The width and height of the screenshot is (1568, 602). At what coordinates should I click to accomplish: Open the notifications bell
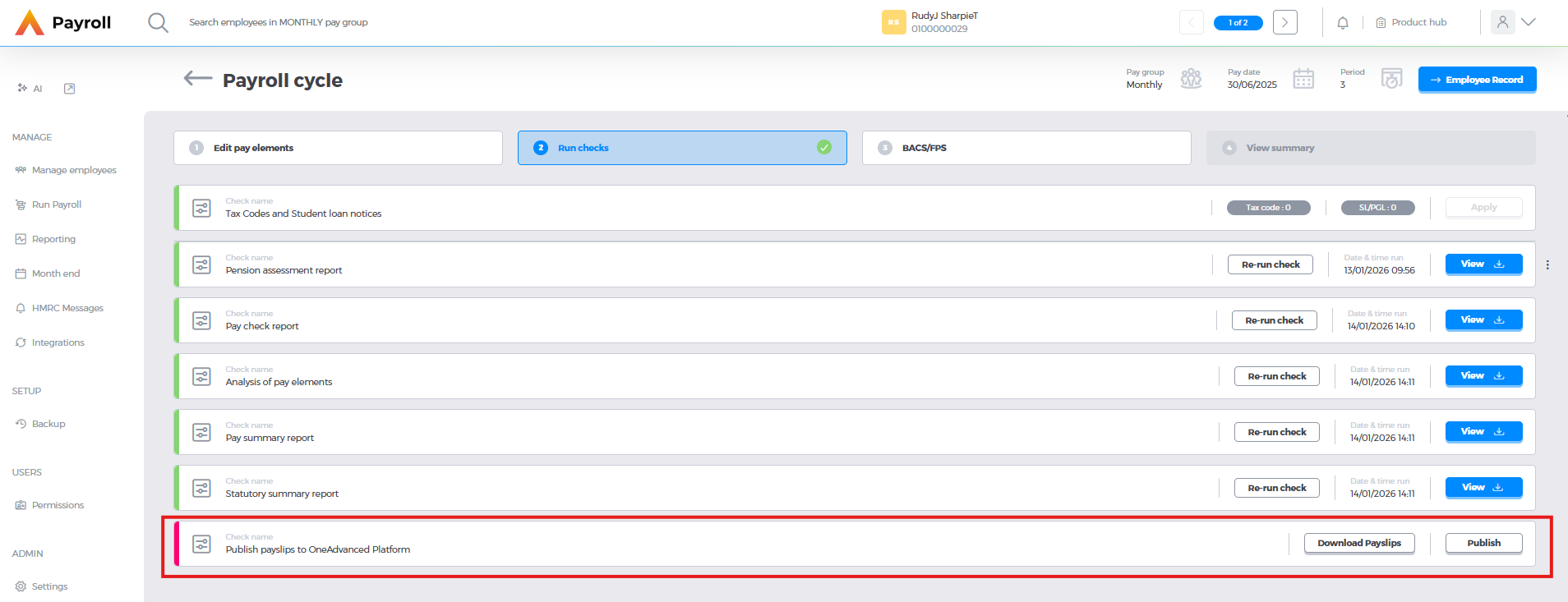point(1343,23)
